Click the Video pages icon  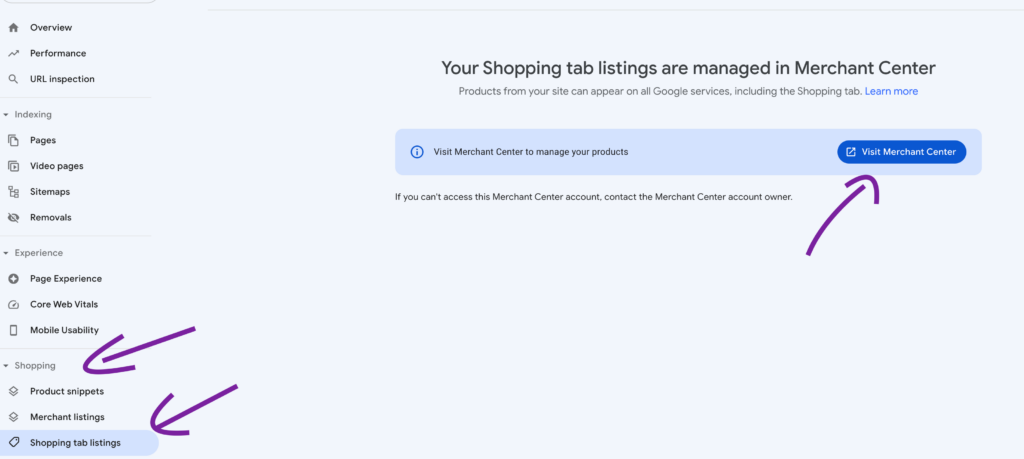click(x=13, y=166)
